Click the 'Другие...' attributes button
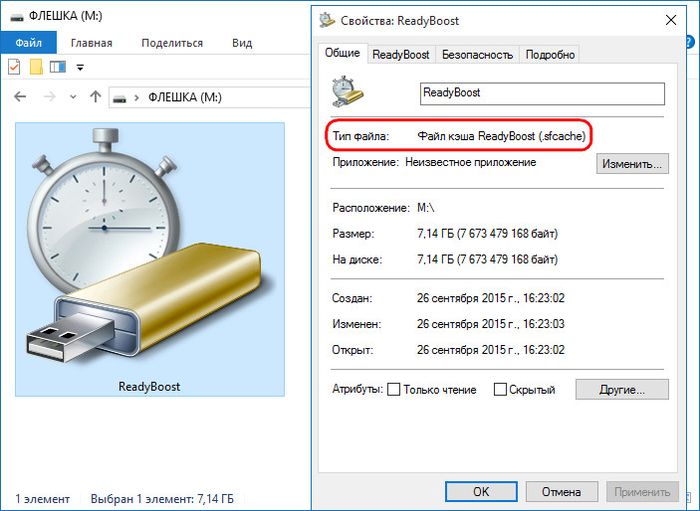Image resolution: width=700 pixels, height=511 pixels. point(620,389)
